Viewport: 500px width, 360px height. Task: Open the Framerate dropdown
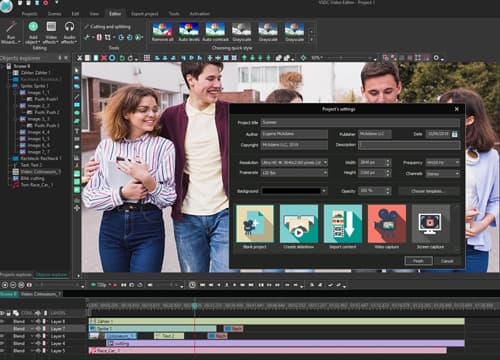coord(294,173)
